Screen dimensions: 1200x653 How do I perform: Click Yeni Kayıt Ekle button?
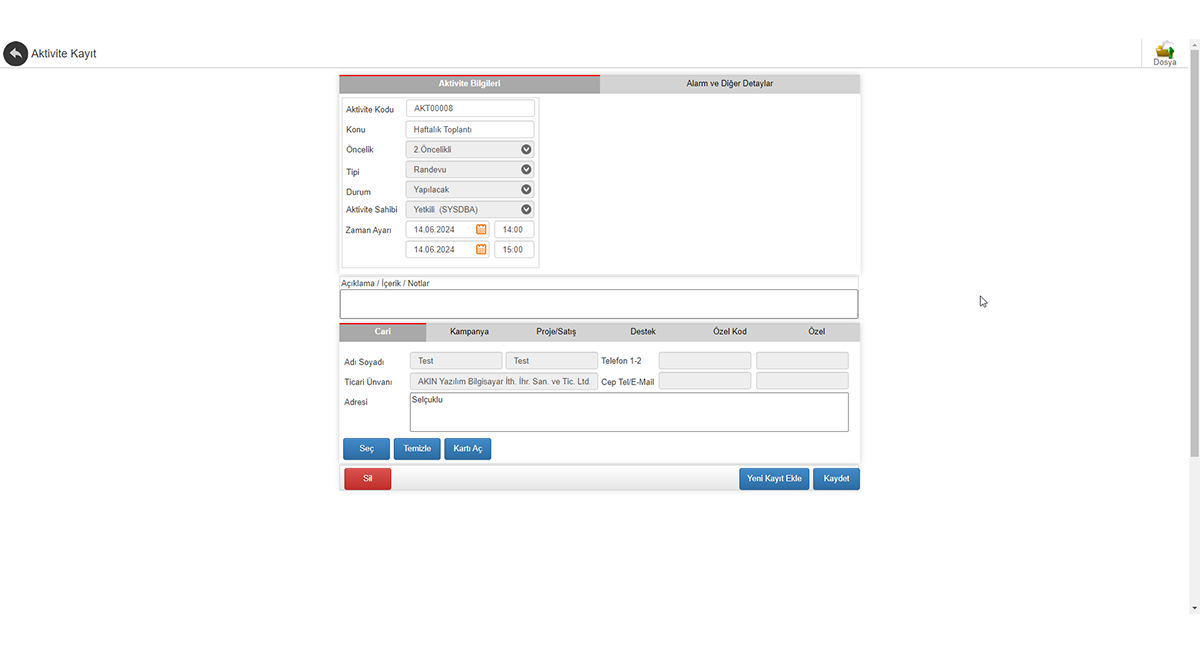[774, 479]
